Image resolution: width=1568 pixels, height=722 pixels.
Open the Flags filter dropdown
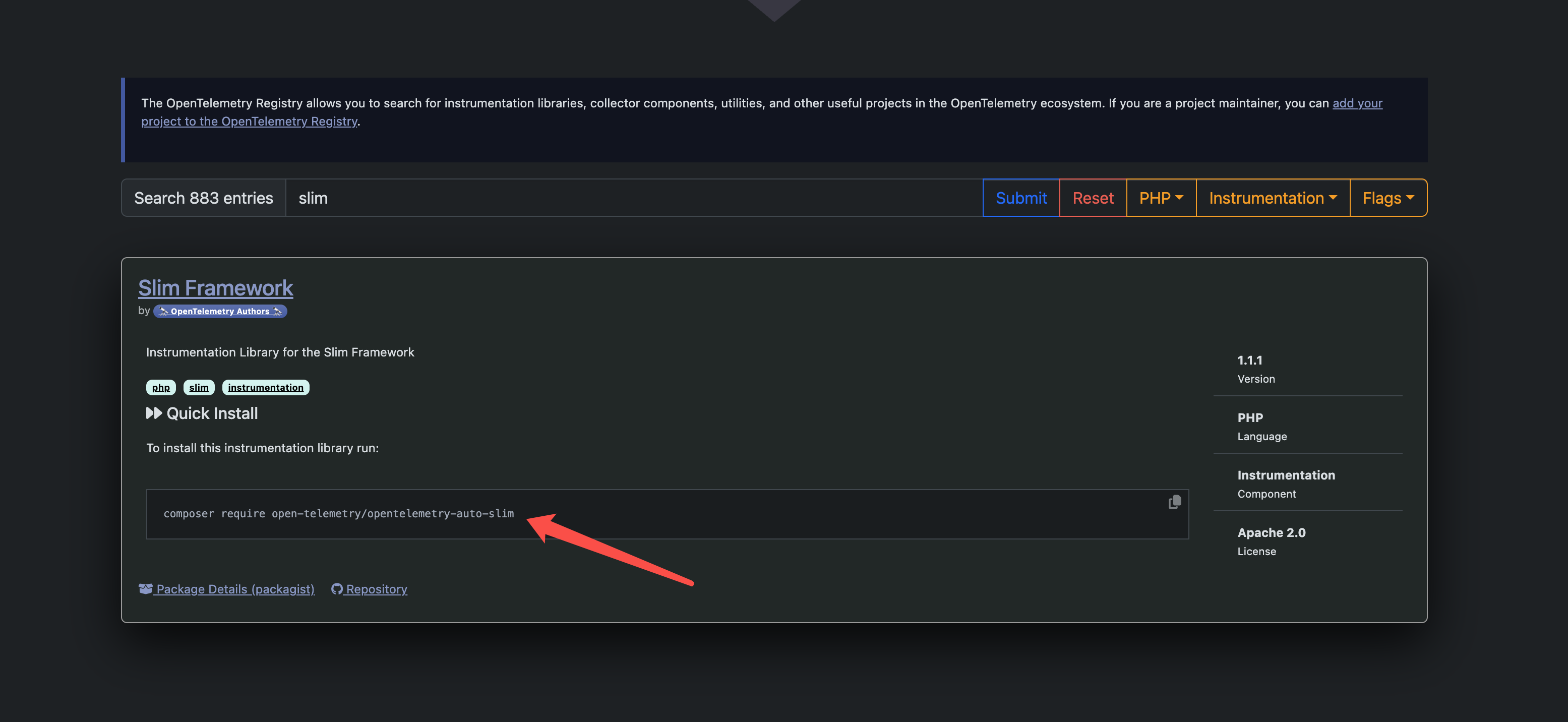click(1387, 198)
